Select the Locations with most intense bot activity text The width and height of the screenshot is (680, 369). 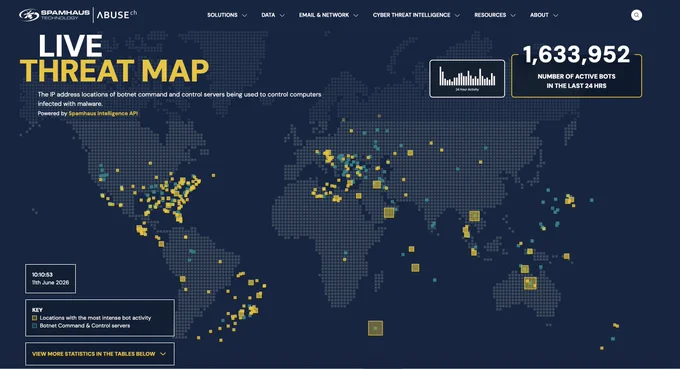click(95, 318)
